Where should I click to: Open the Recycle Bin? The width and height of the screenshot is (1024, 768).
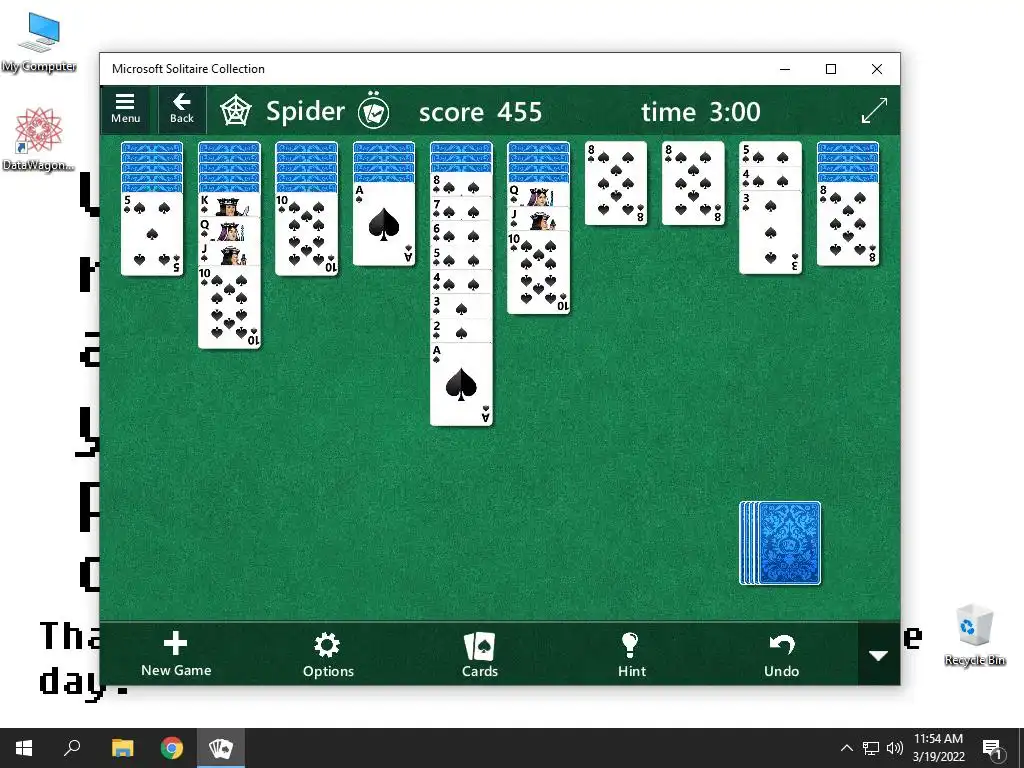pos(974,635)
